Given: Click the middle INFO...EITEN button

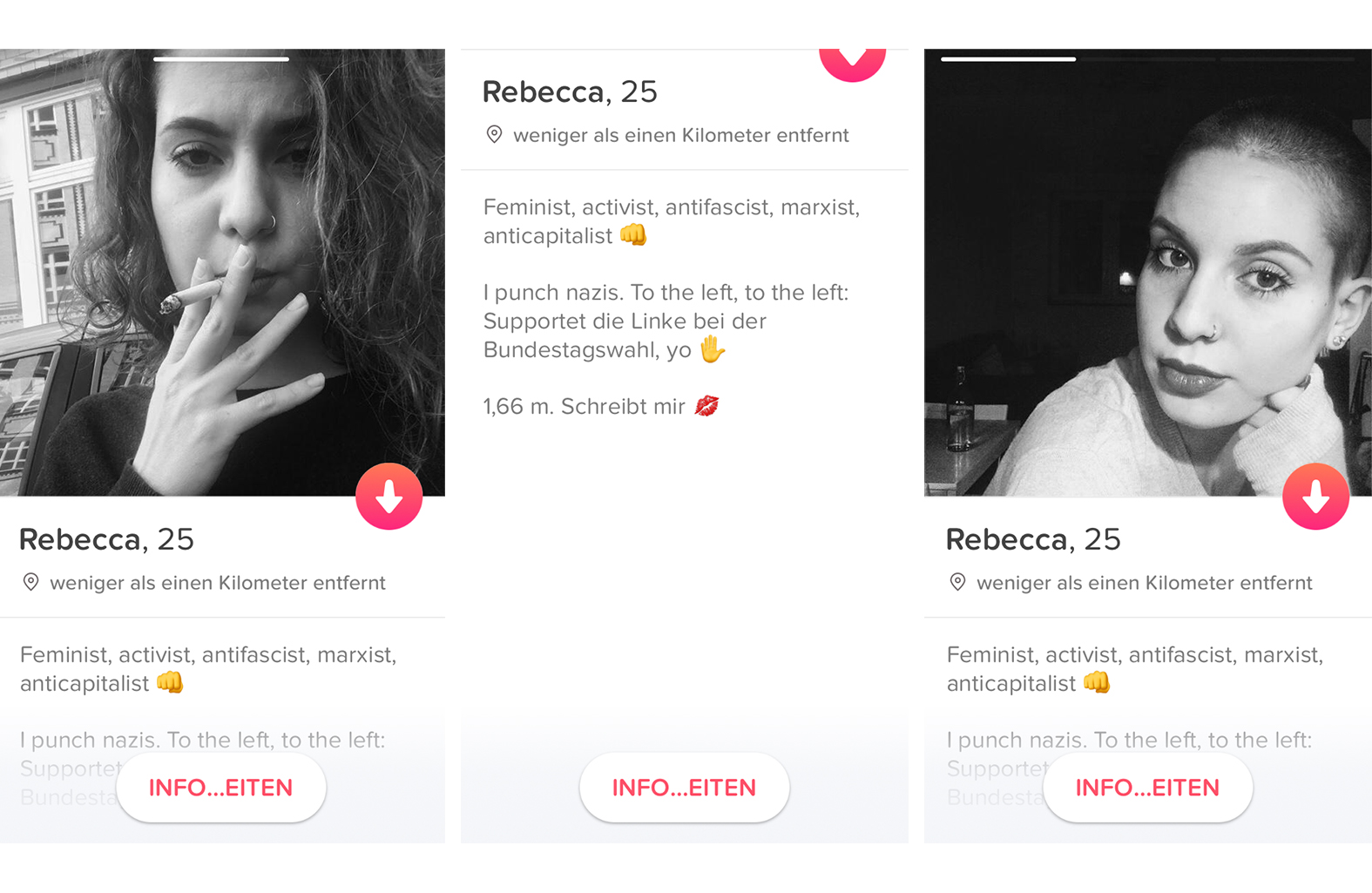Looking at the screenshot, I should 685,788.
